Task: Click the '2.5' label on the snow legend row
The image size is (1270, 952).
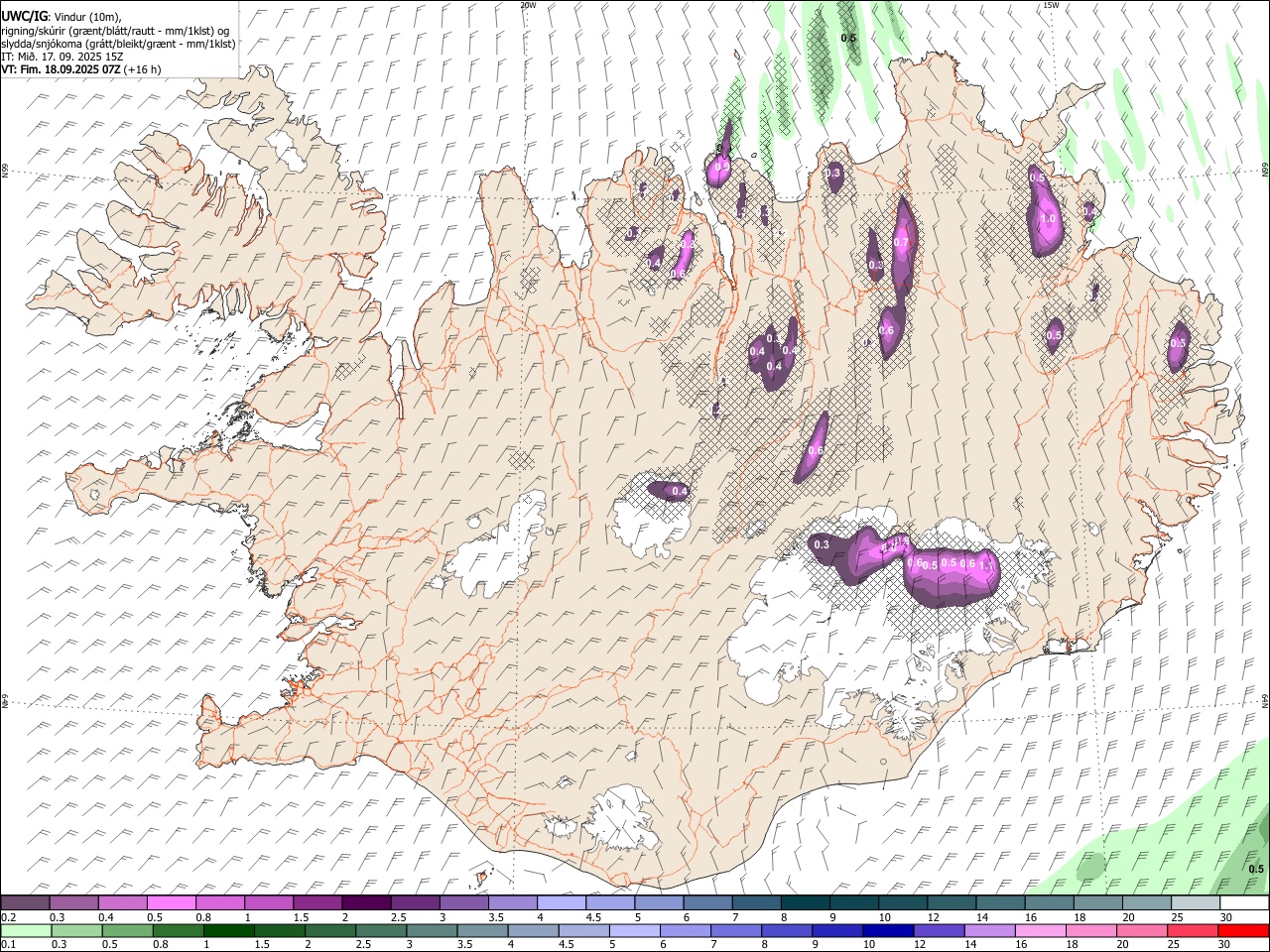Action: 398,916
